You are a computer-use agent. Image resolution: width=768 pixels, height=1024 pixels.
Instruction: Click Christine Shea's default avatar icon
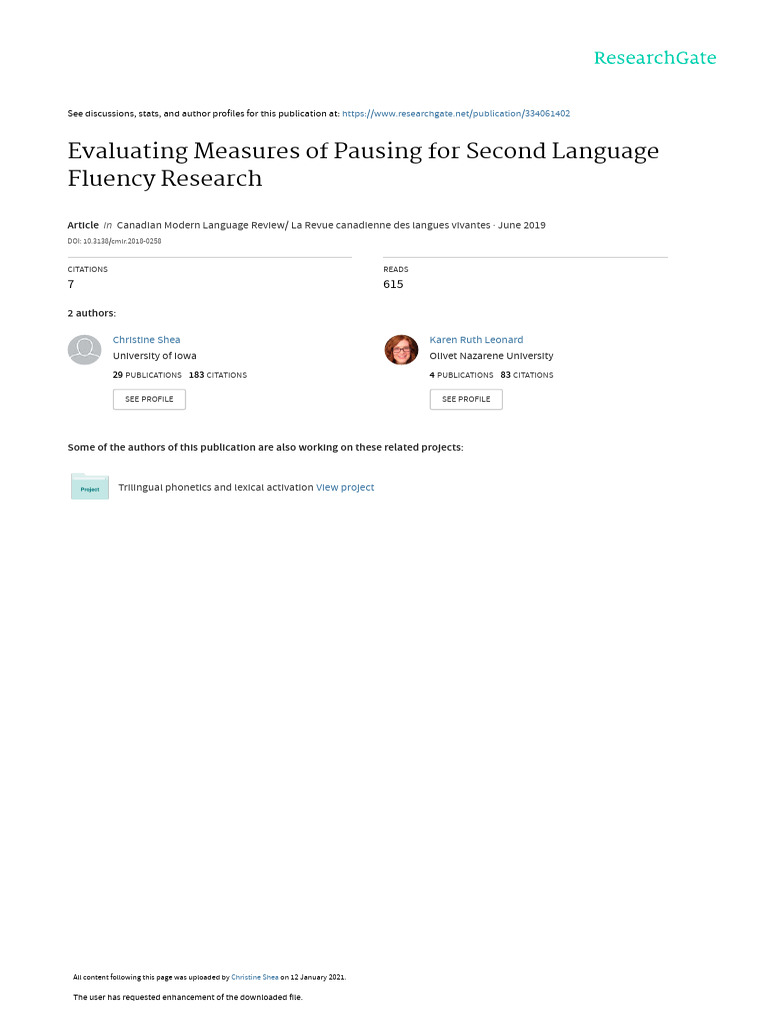click(85, 350)
